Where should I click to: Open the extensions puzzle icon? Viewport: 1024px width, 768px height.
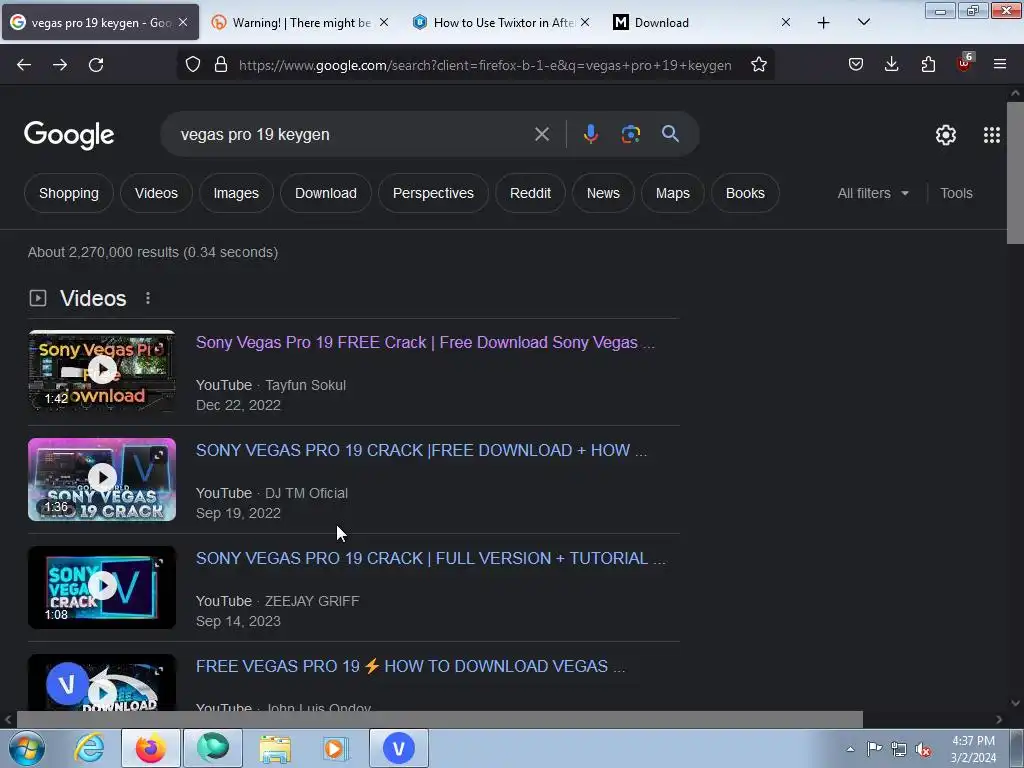click(928, 65)
